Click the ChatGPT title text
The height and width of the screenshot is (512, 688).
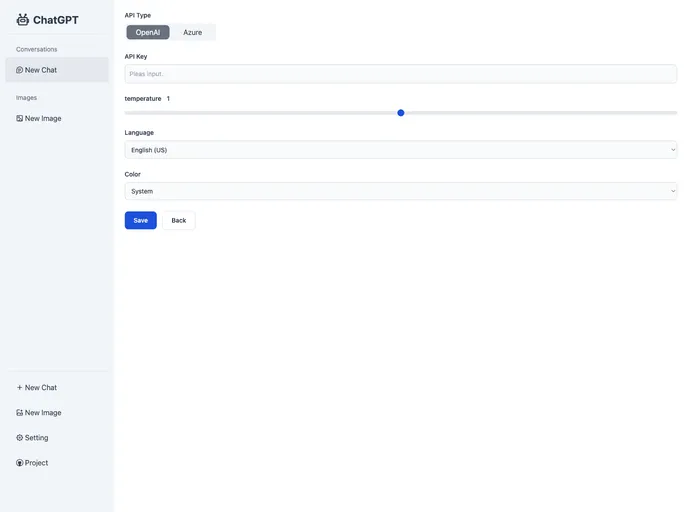pyautogui.click(x=56, y=20)
